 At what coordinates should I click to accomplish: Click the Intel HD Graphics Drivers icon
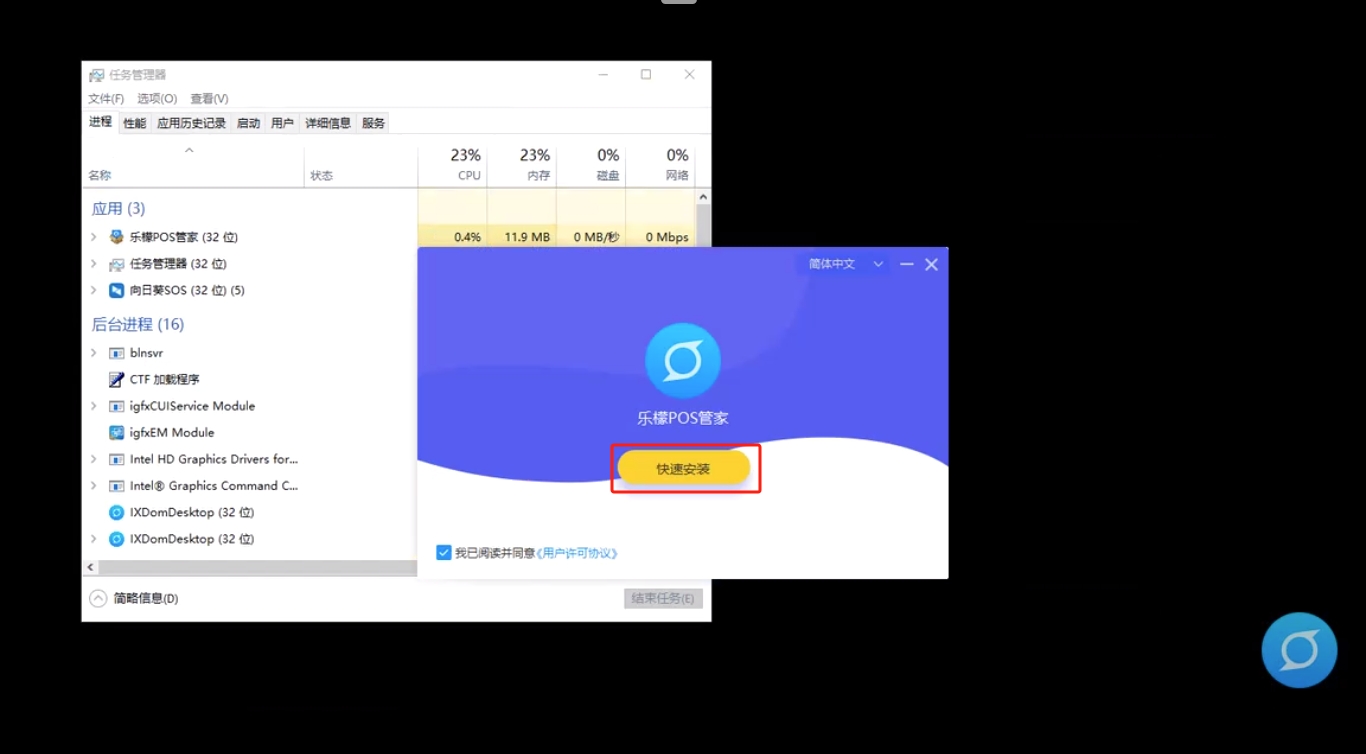click(117, 459)
